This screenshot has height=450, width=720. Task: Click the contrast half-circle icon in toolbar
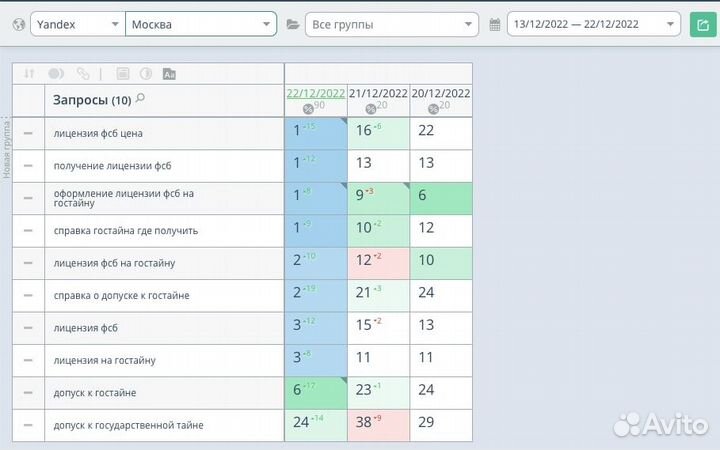[145, 73]
